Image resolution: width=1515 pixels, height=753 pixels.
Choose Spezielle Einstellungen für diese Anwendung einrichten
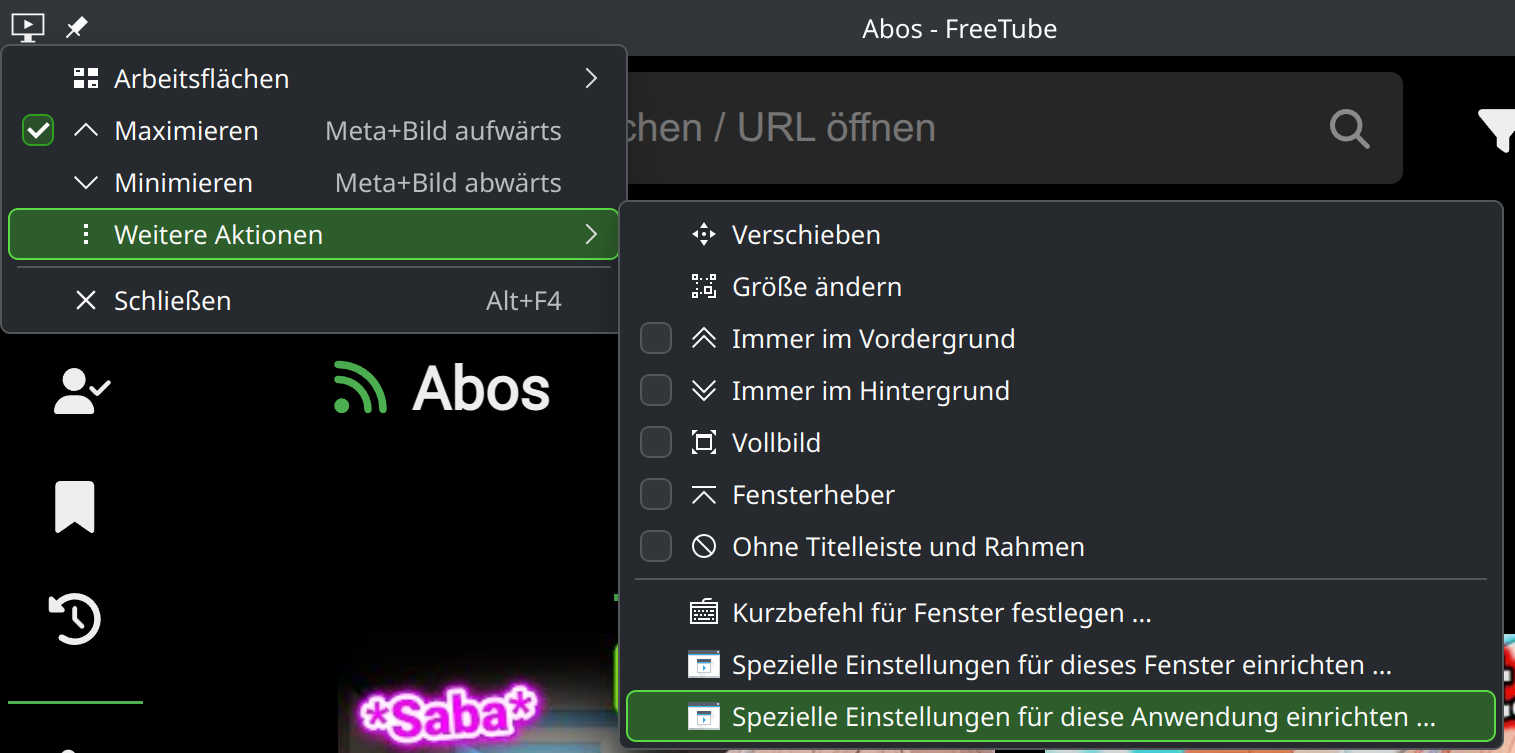click(1060, 717)
